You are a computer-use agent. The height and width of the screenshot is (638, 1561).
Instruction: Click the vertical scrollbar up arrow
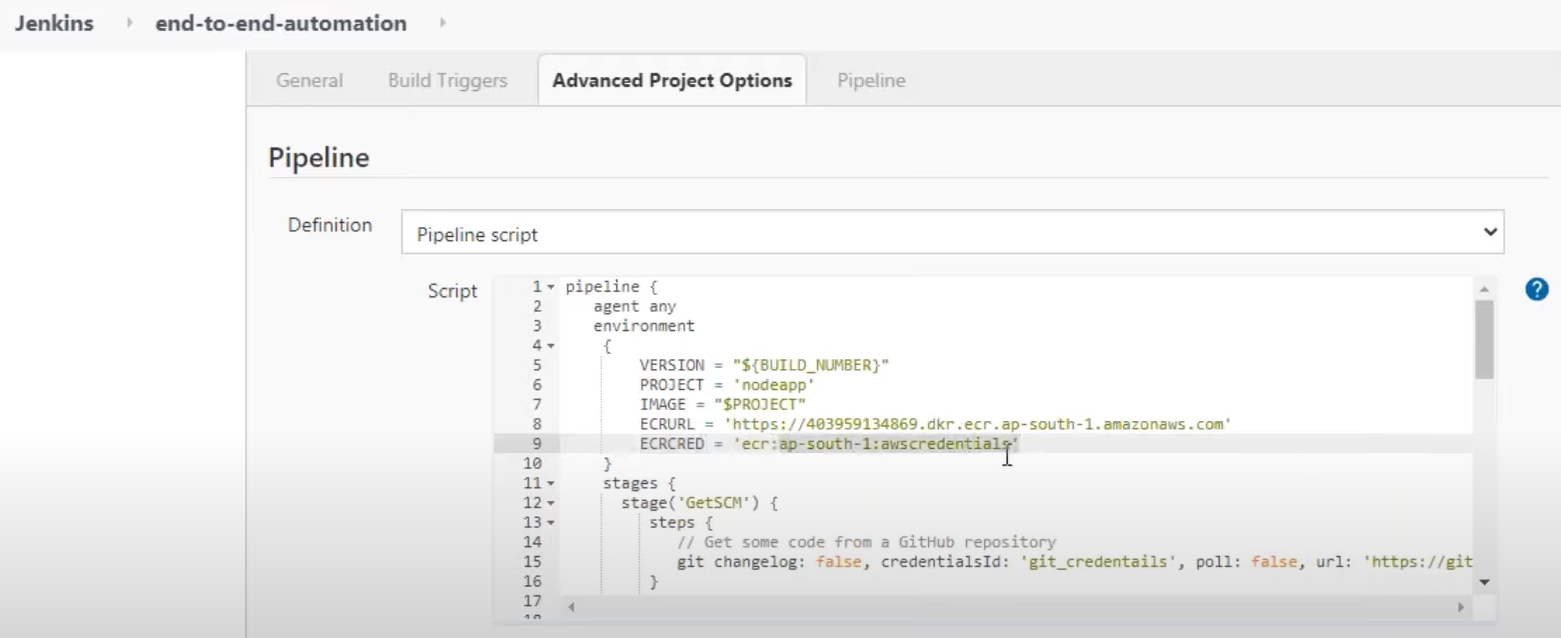(x=1484, y=288)
